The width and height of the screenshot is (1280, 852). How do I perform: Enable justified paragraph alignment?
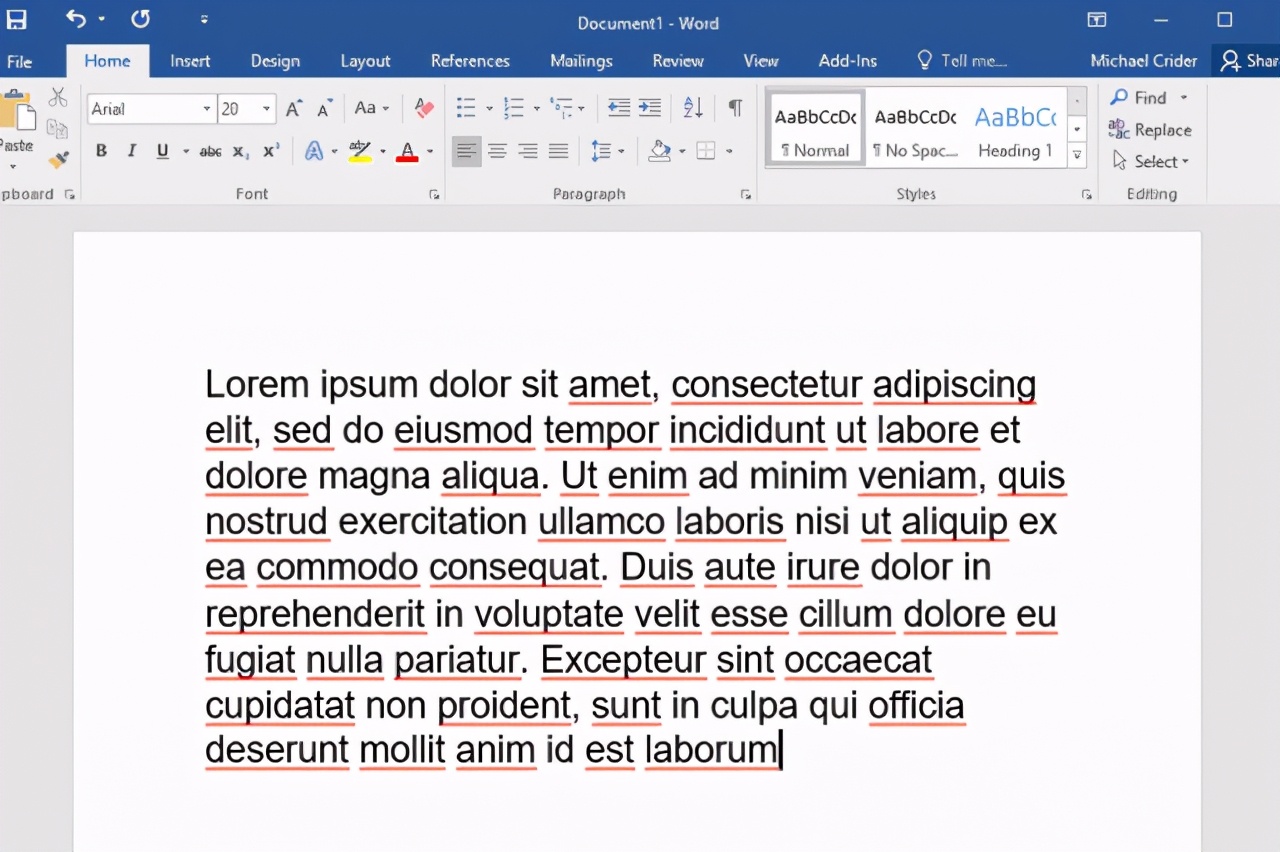(558, 150)
